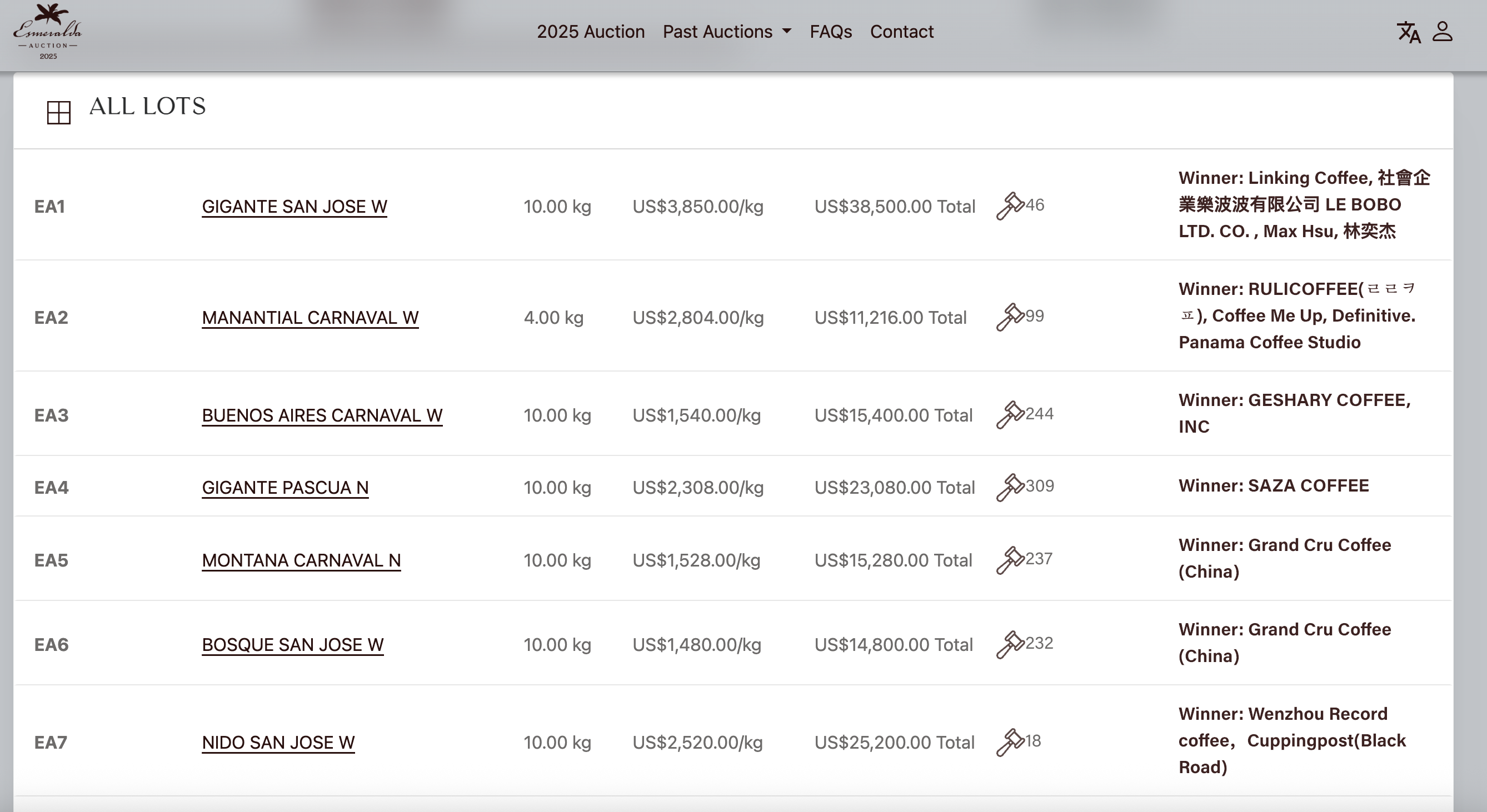The image size is (1487, 812).
Task: Click the bid count 18
Action: click(1033, 740)
